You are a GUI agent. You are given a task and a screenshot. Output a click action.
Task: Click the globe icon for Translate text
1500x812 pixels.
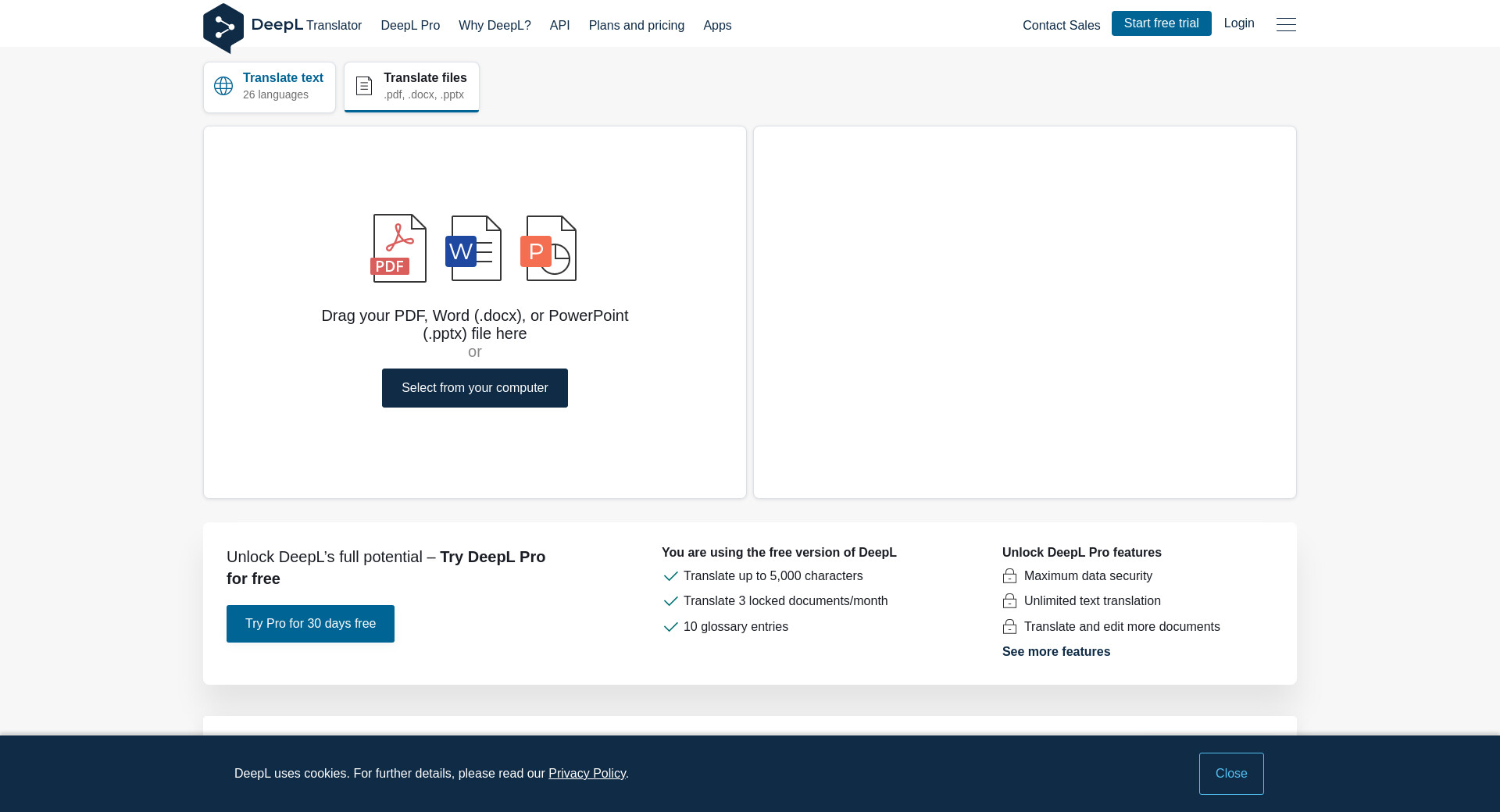point(223,86)
